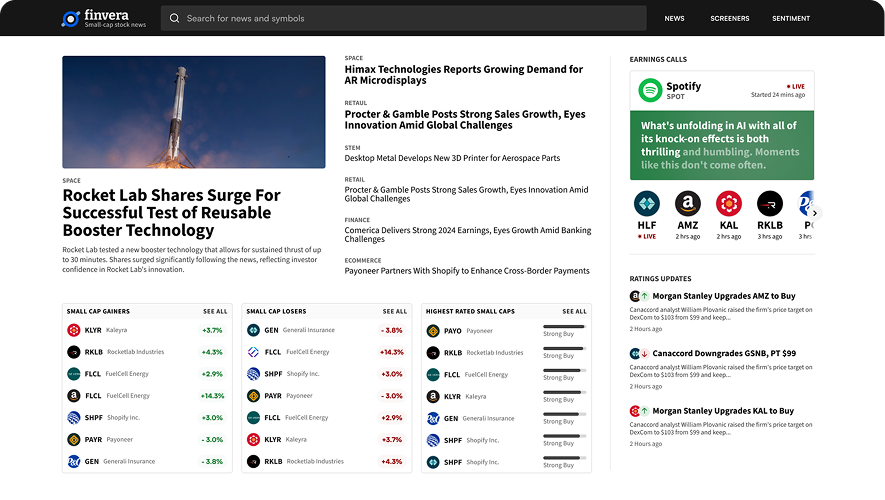Viewport: 885px width, 500px height.
Task: Click the AMZ upgrade arrow icon
Action: tap(645, 296)
